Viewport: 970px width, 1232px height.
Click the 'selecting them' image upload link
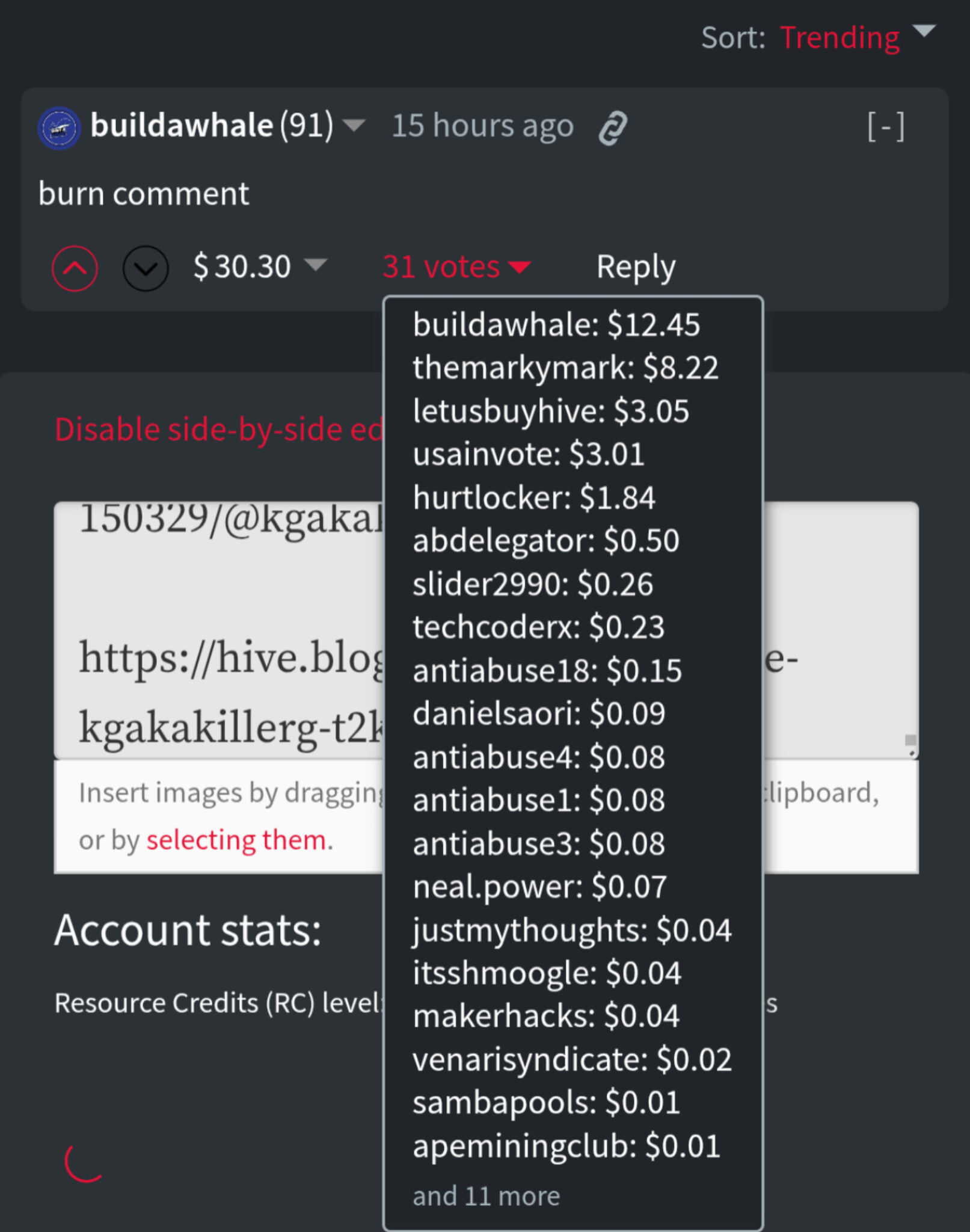237,840
